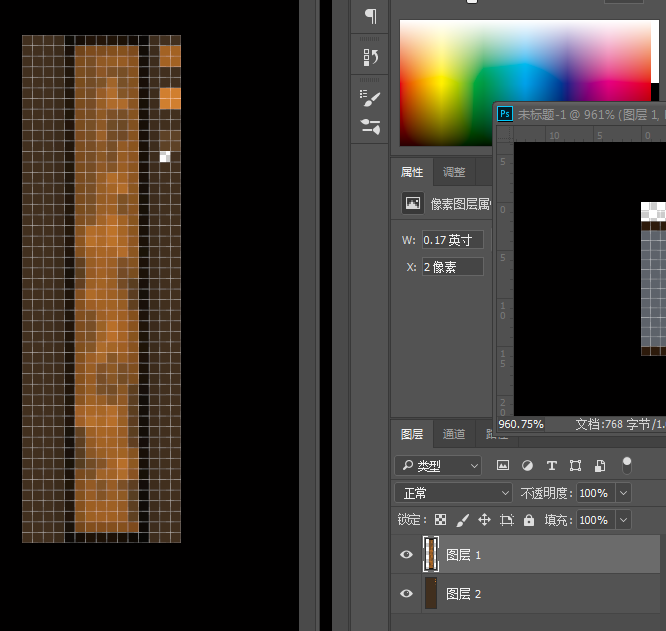
Task: Select the 图层 1 layer name
Action: click(x=463, y=555)
